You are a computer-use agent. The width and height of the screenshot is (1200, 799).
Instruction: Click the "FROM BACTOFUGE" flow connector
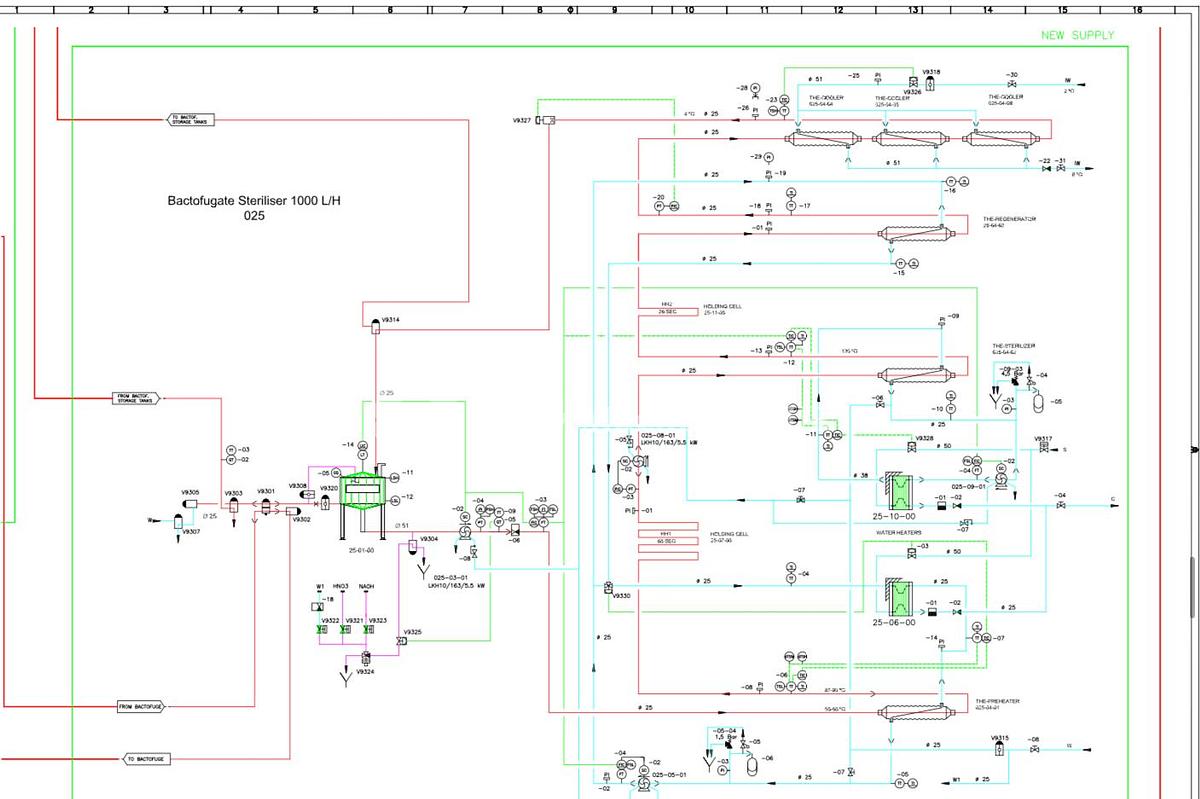(x=139, y=707)
